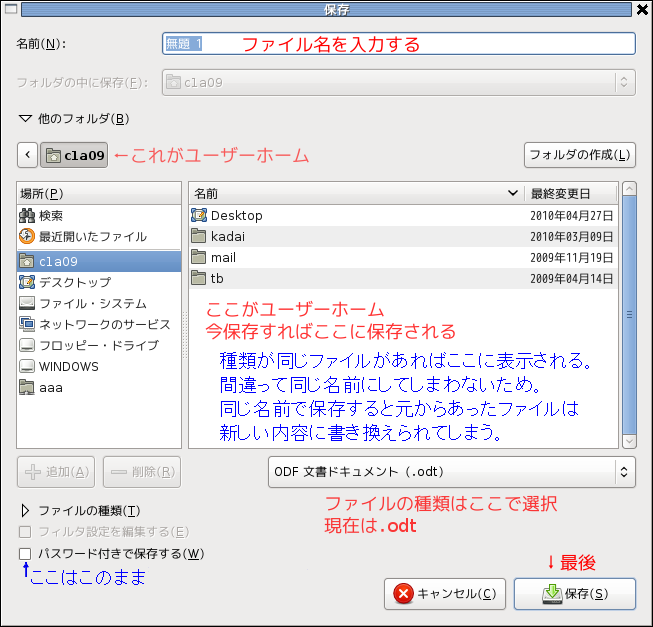
Task: Click the 保存(S) button
Action: click(x=575, y=594)
